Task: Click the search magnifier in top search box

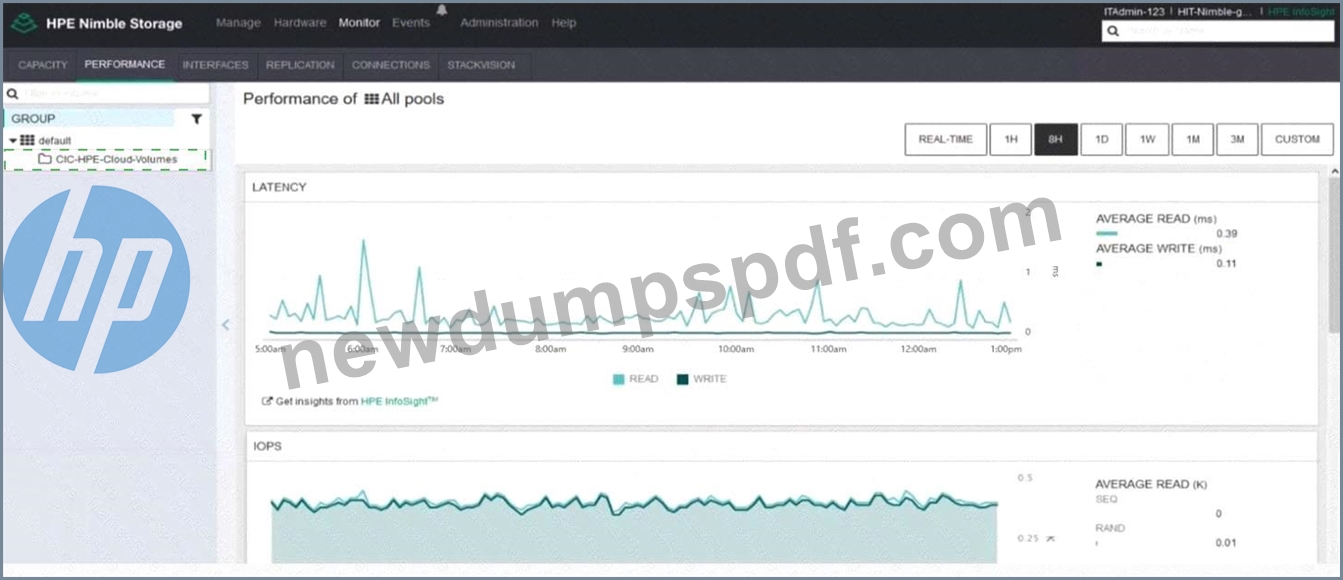Action: (x=1112, y=32)
